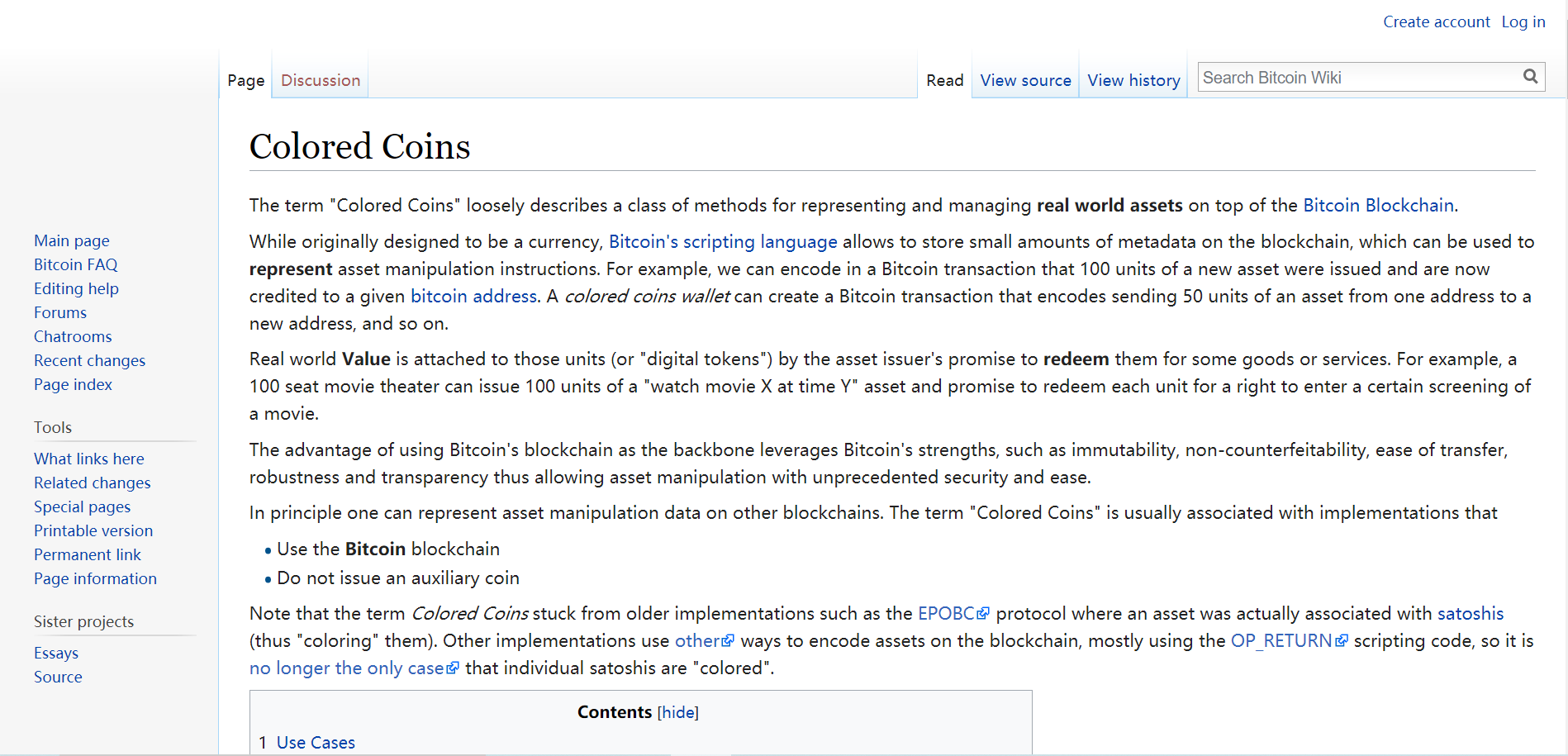Open Printable version link
Image resolution: width=1568 pixels, height=756 pixels.
tap(93, 530)
